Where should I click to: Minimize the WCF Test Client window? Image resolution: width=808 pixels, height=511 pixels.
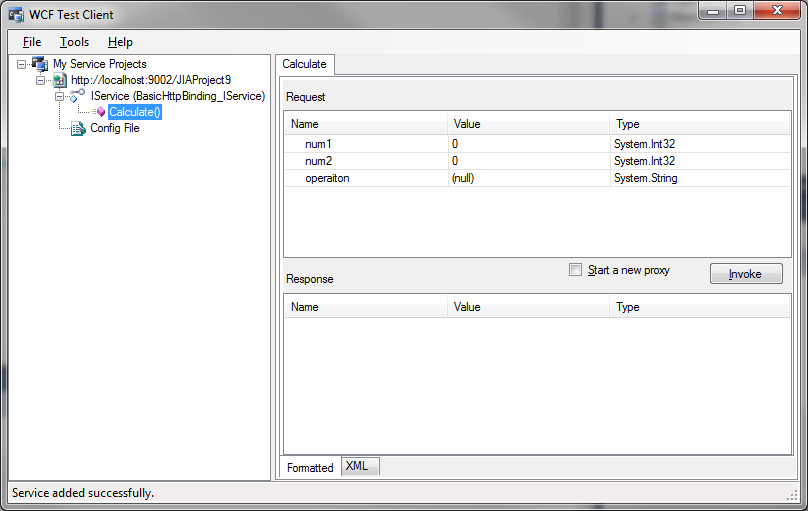(713, 10)
